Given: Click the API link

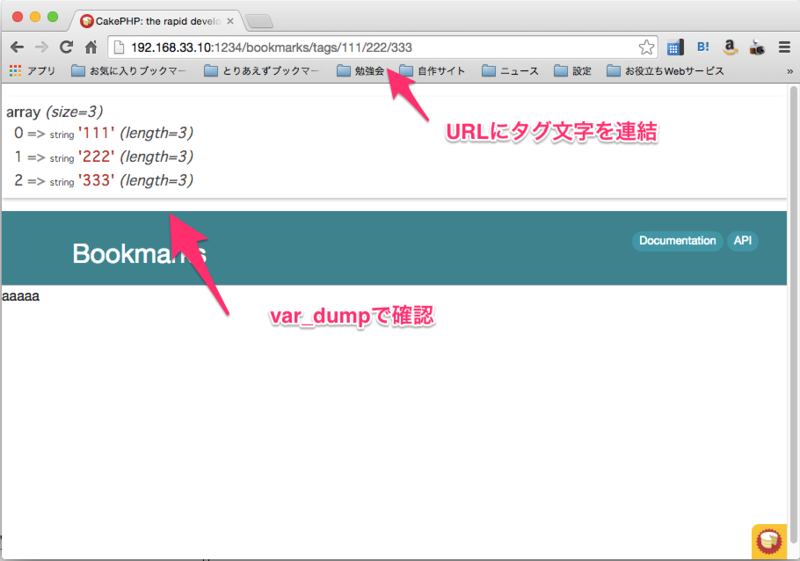Looking at the screenshot, I should (742, 241).
